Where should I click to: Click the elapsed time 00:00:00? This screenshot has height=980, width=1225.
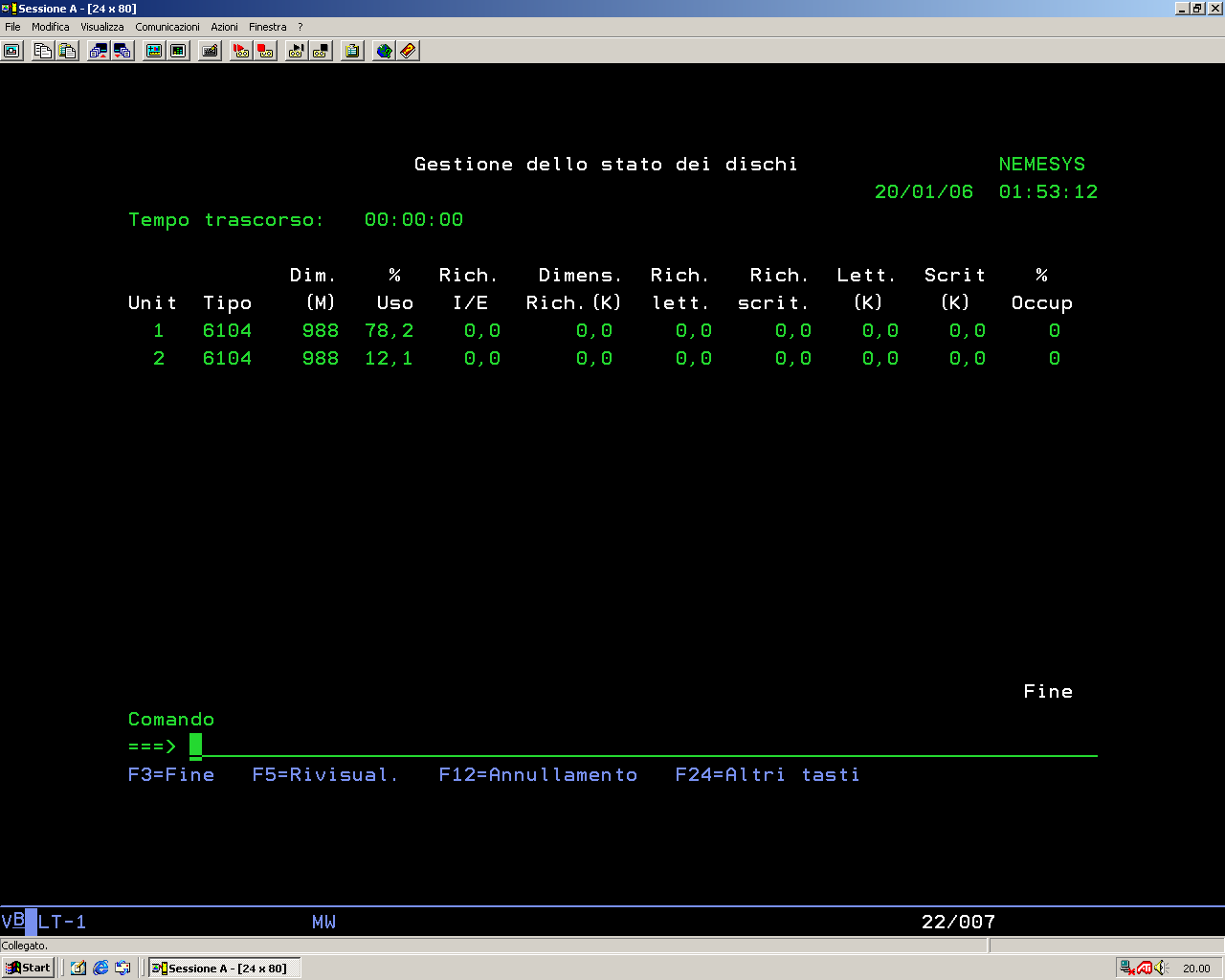click(x=413, y=219)
